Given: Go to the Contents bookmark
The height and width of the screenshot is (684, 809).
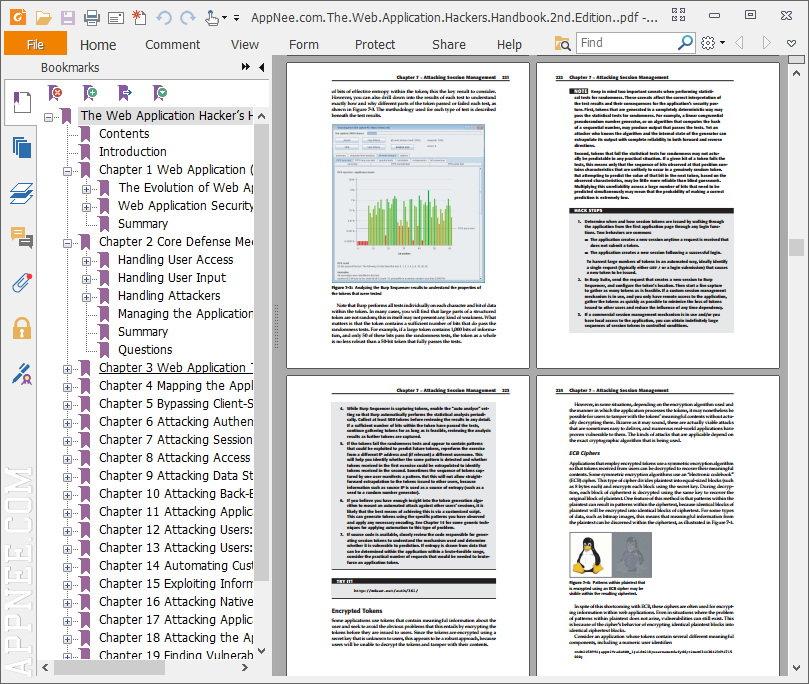Looking at the screenshot, I should [x=124, y=134].
